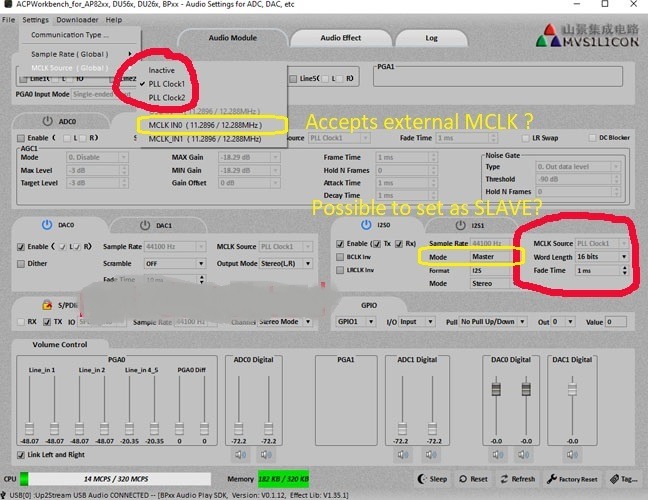The width and height of the screenshot is (648, 500).
Task: Click Line_in 1 left volume slider
Action: coord(29,429)
